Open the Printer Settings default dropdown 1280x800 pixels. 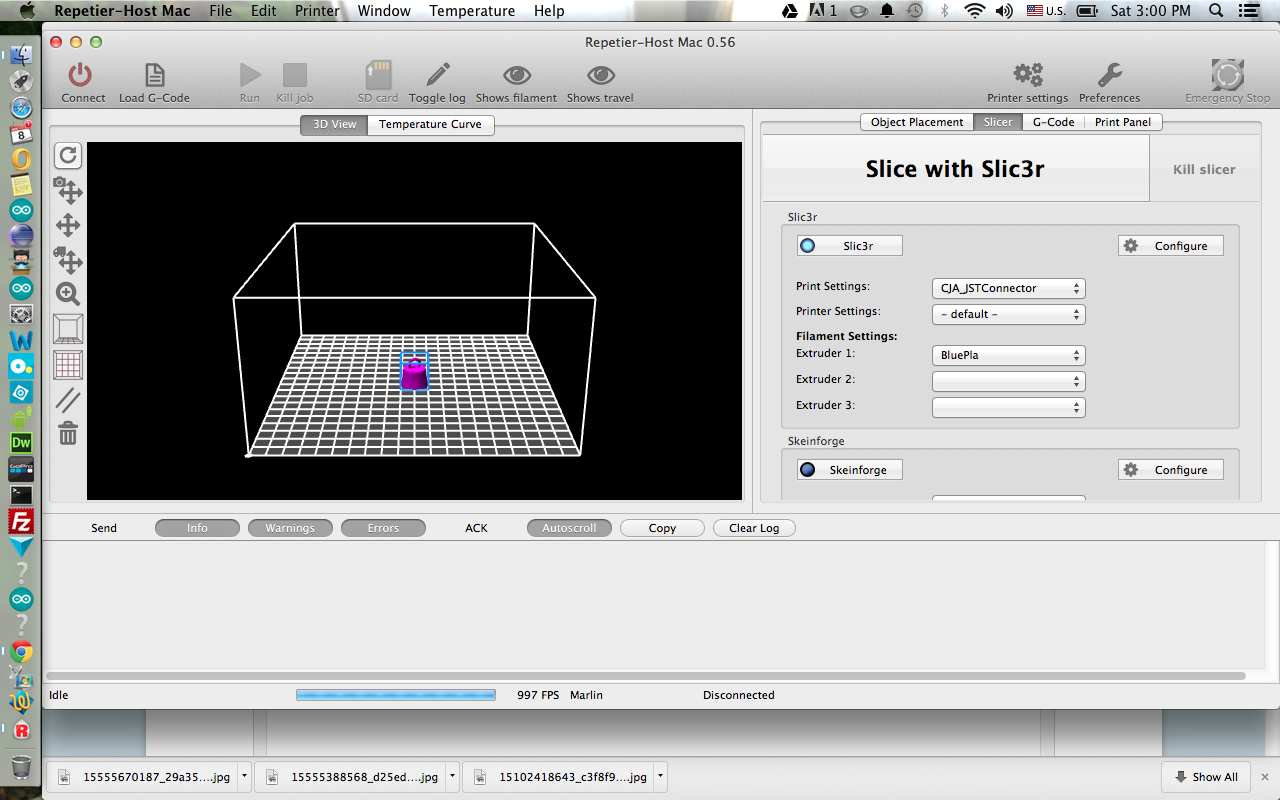click(1008, 314)
